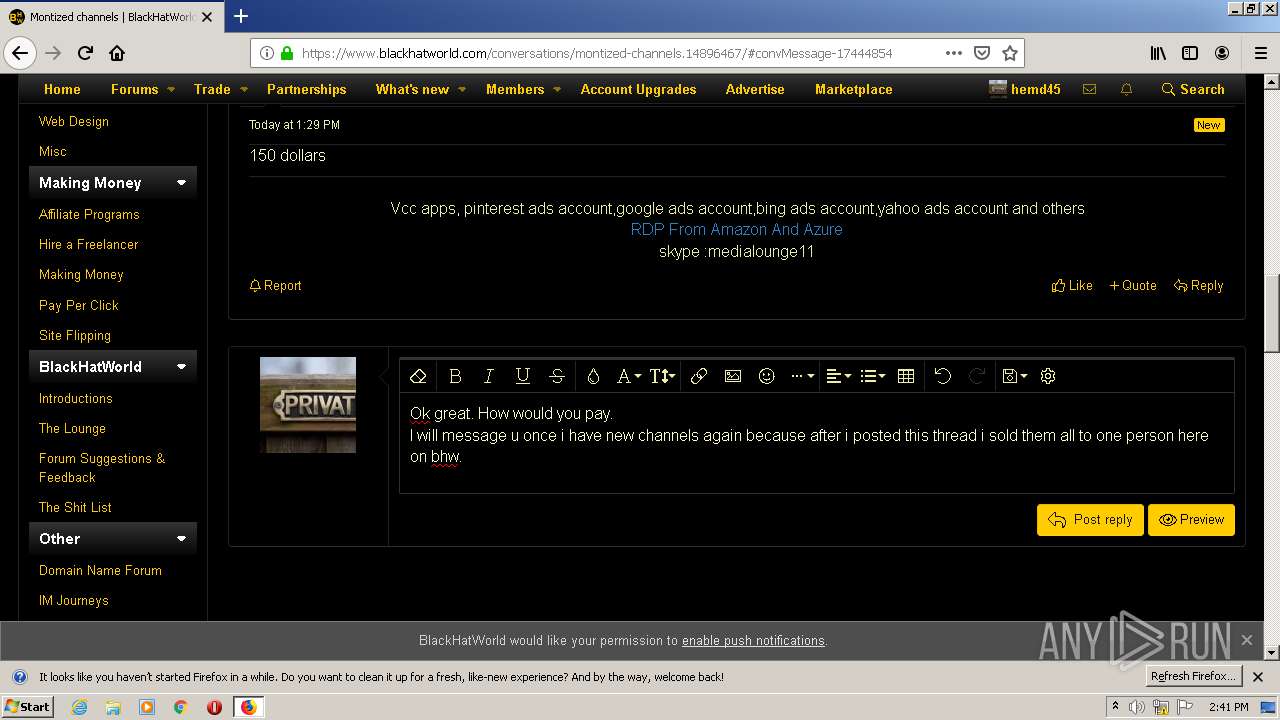The width and height of the screenshot is (1280, 720).
Task: Open the Forums menu item
Action: (135, 89)
